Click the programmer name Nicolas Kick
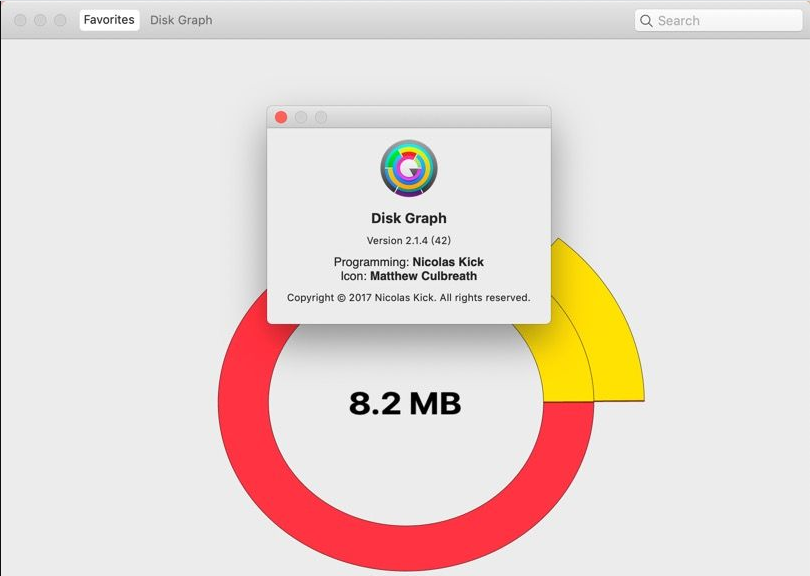This screenshot has width=810, height=576. pos(448,262)
